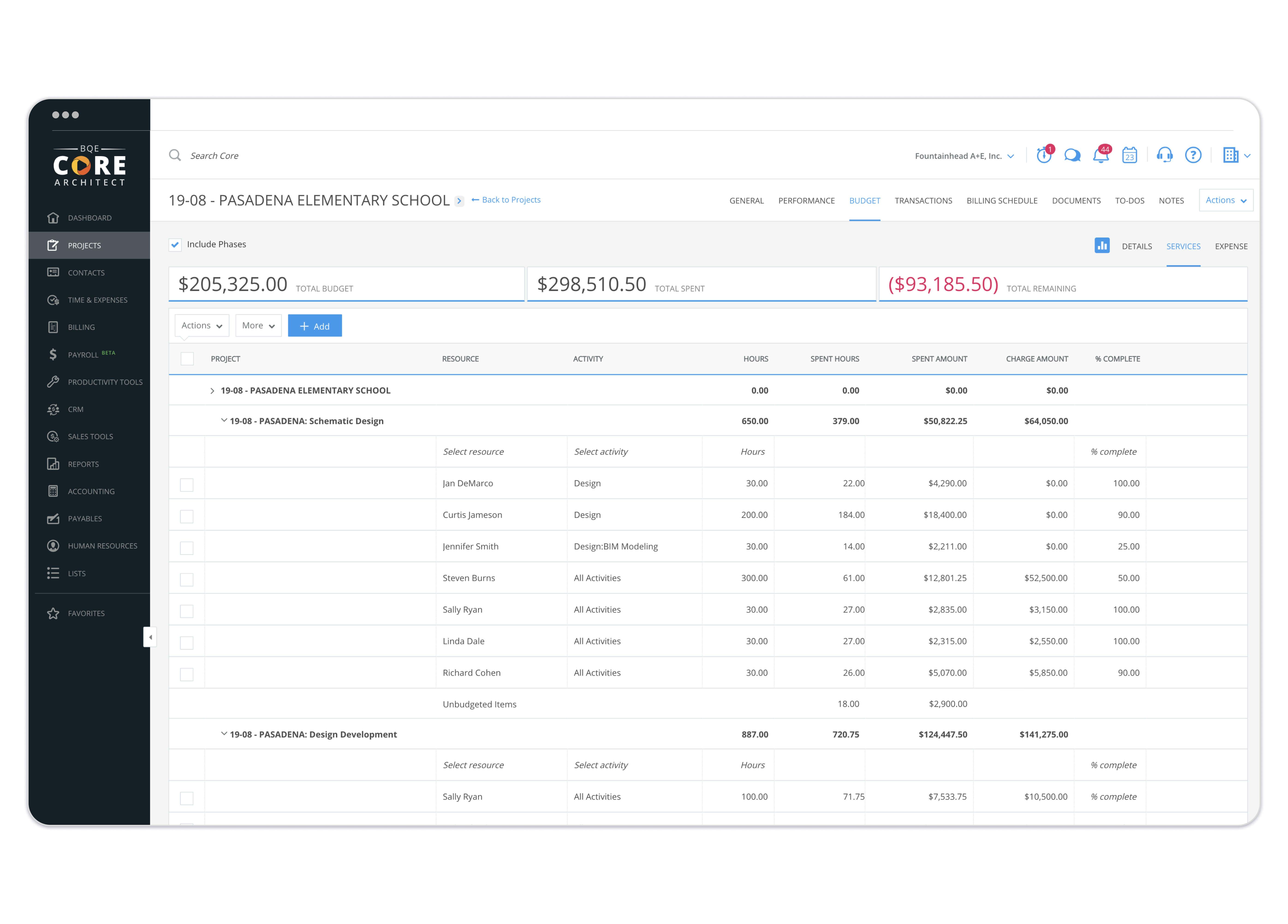Open the More dropdown
1288x924 pixels.
(258, 325)
